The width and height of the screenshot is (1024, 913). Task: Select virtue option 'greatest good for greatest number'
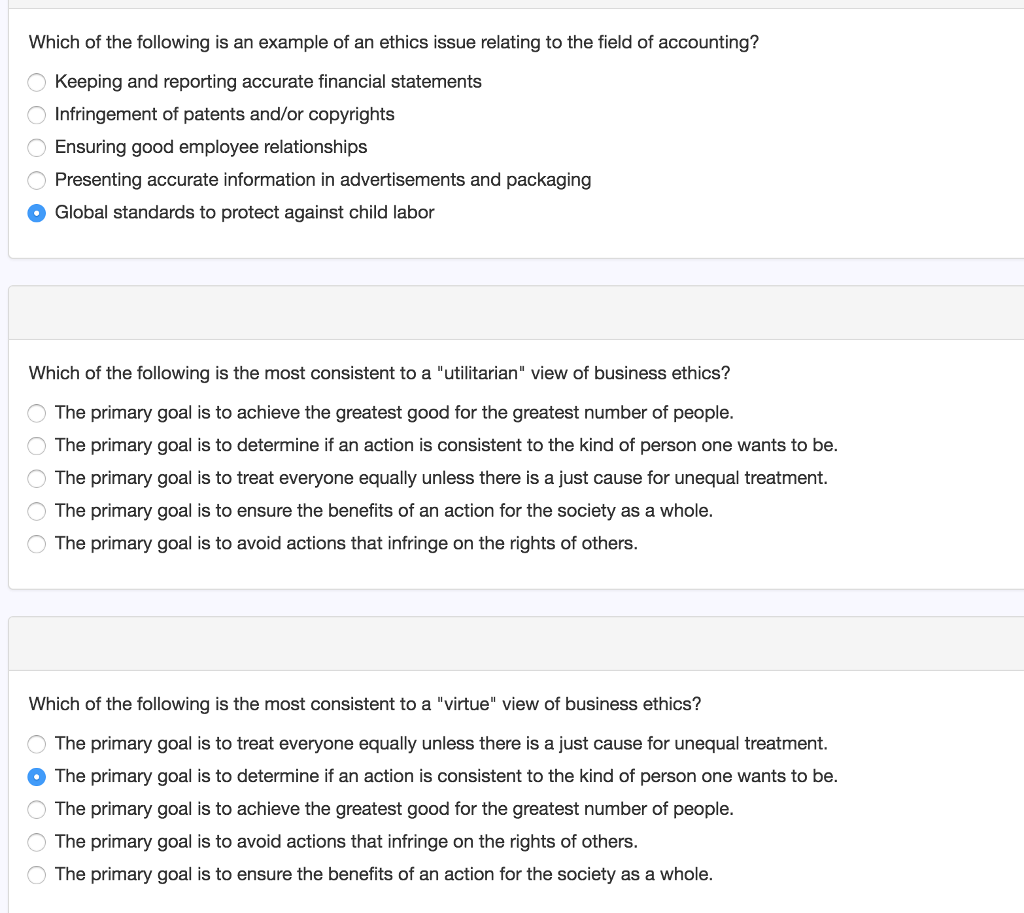pos(37,809)
